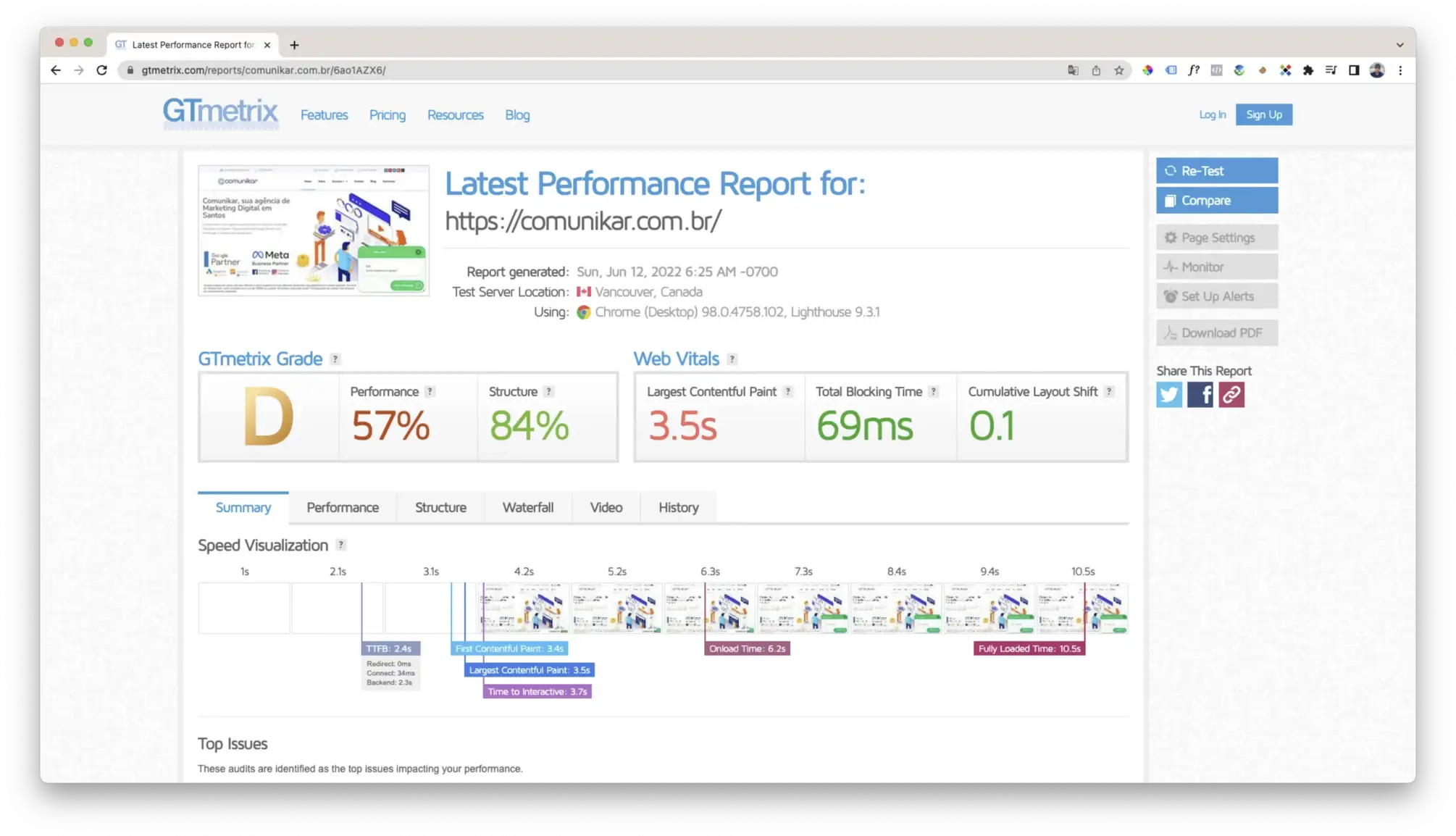Click Time to Interactive 3.7s marker
The width and height of the screenshot is (1456, 836).
[537, 692]
